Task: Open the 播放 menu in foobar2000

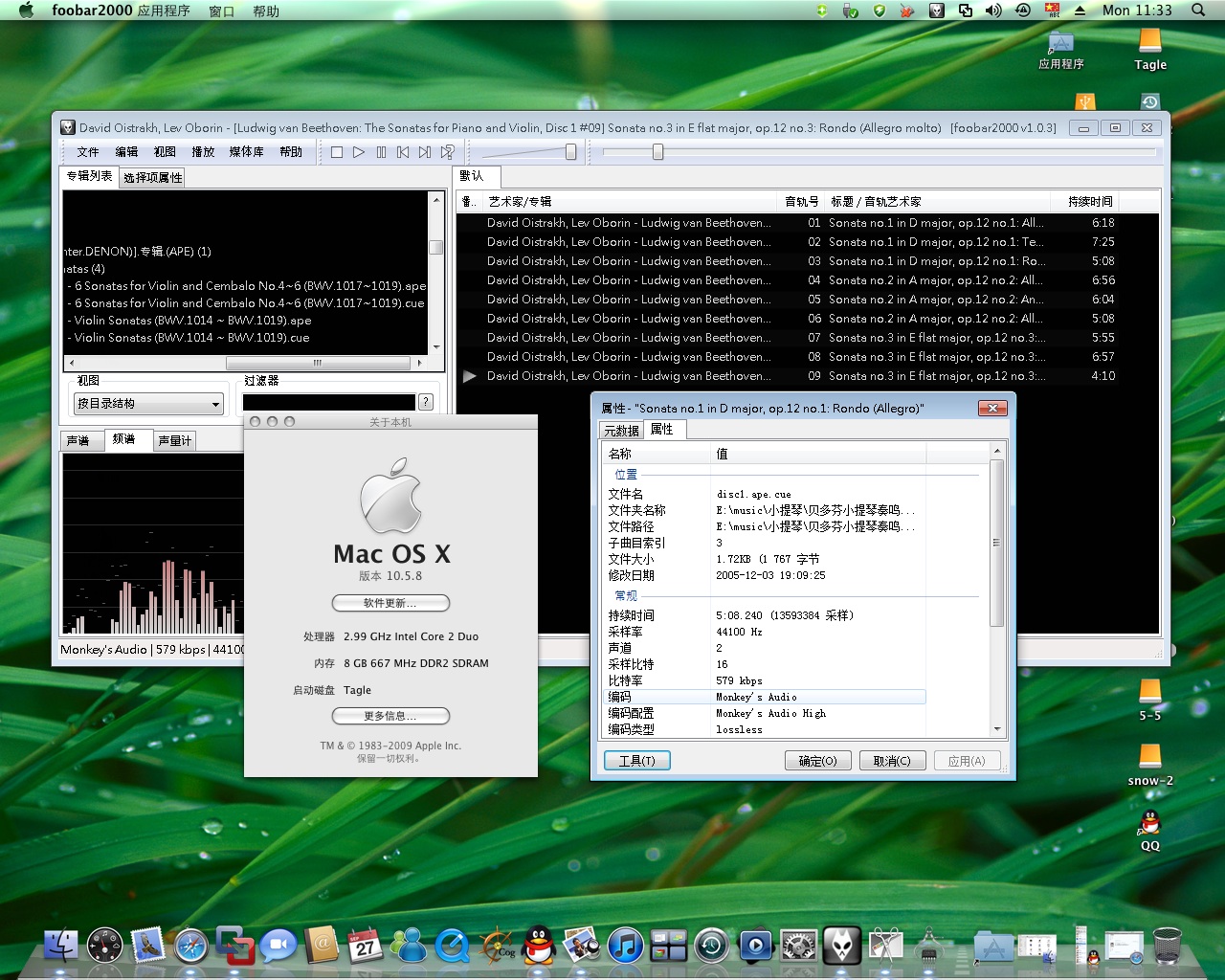Action: pyautogui.click(x=203, y=152)
